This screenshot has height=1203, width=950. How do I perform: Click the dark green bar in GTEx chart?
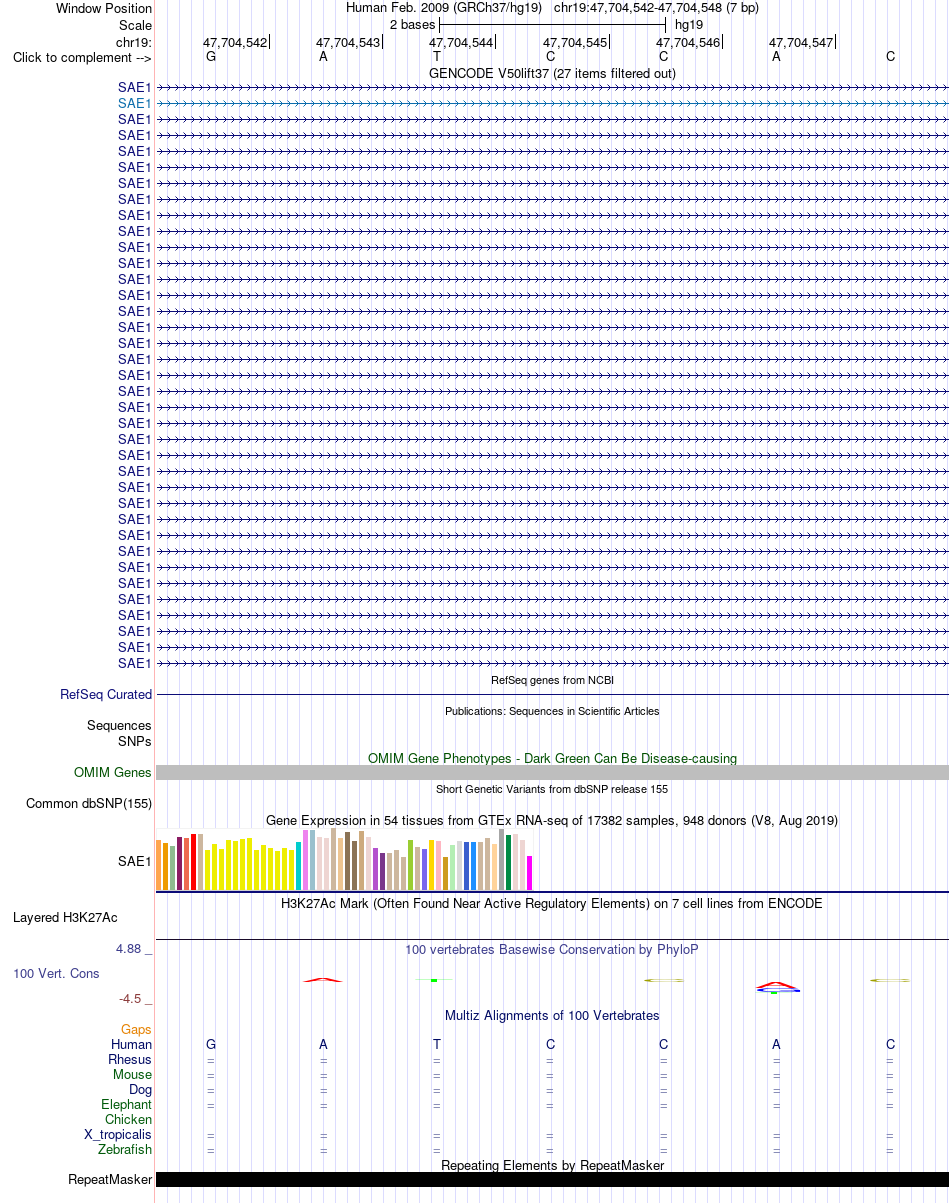click(509, 862)
